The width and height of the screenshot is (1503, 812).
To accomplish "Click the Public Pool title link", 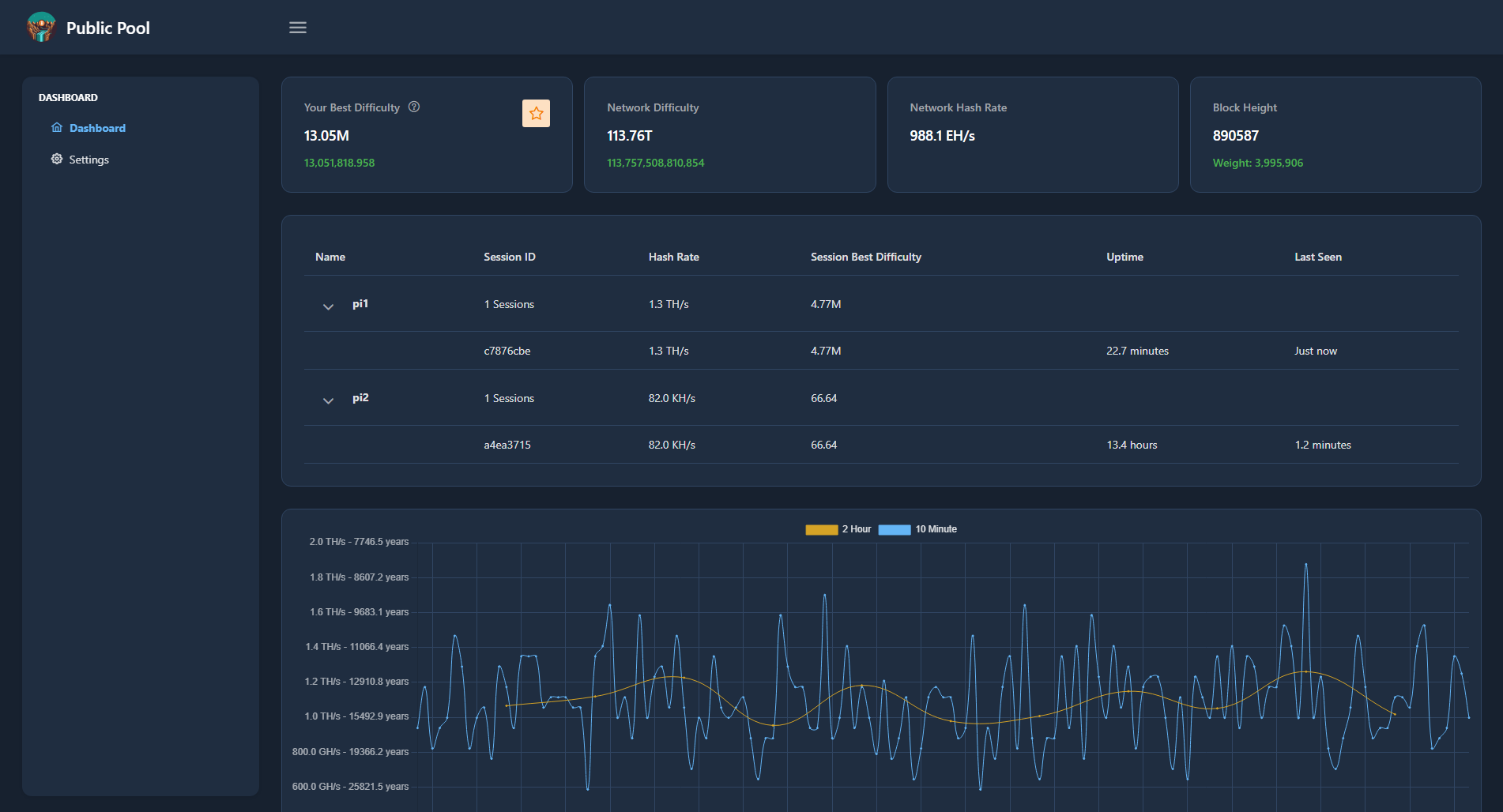I will [108, 28].
